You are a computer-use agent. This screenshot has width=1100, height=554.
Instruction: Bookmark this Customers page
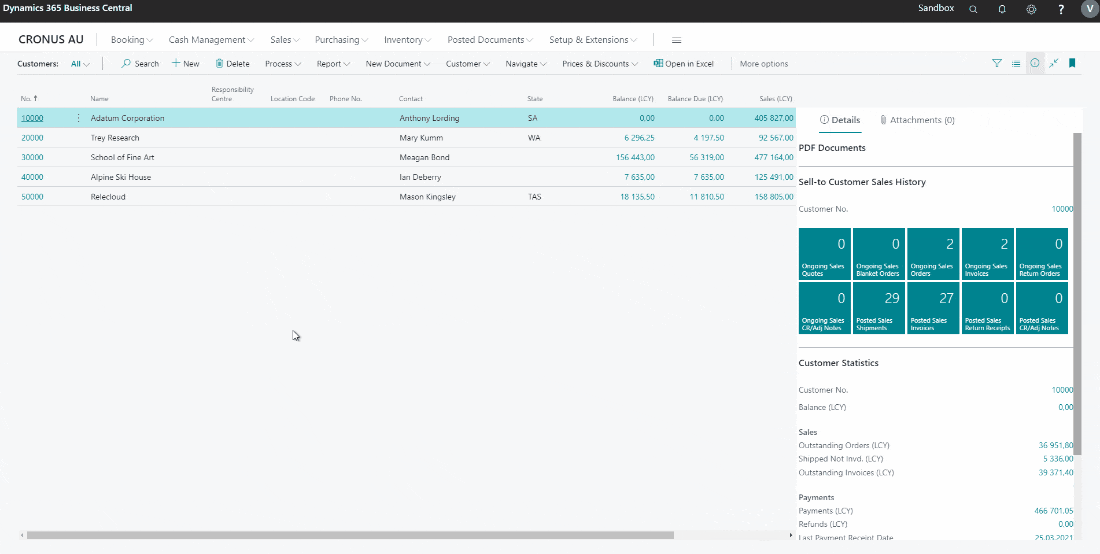[1072, 63]
